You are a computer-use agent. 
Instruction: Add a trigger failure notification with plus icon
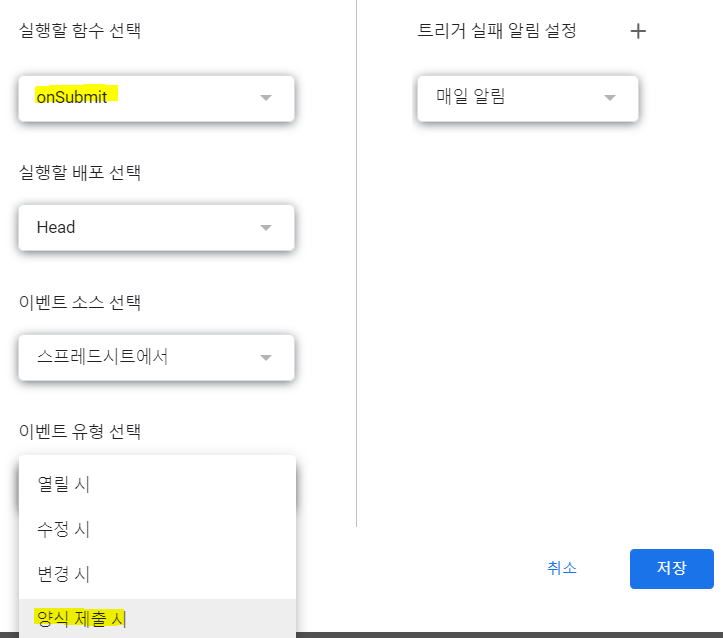click(x=638, y=31)
